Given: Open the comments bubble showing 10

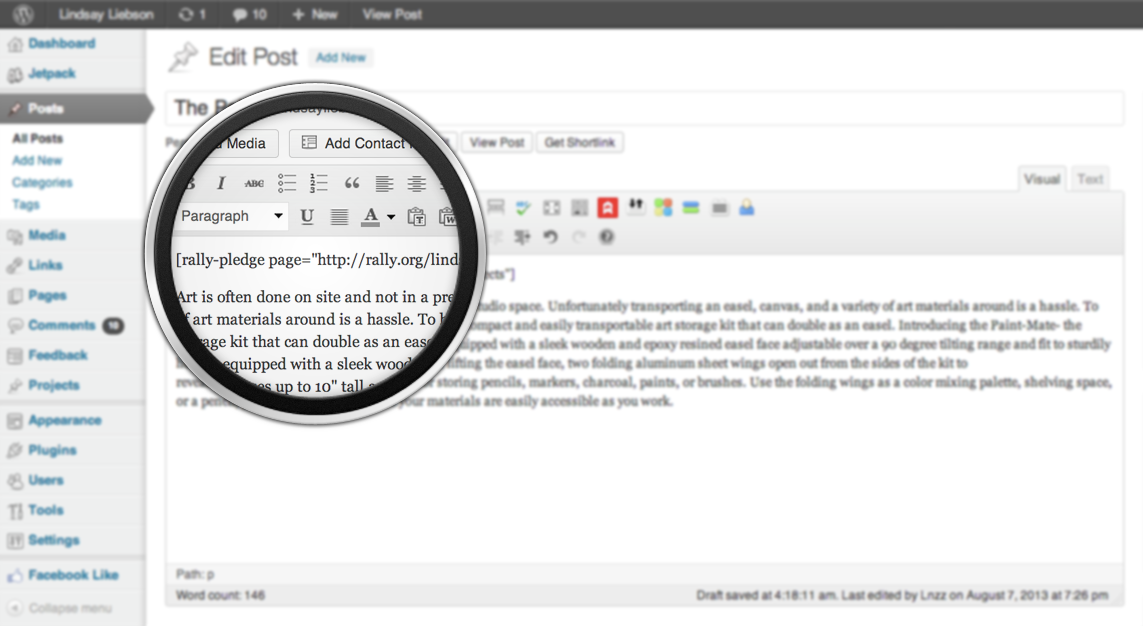Looking at the screenshot, I should click(249, 14).
